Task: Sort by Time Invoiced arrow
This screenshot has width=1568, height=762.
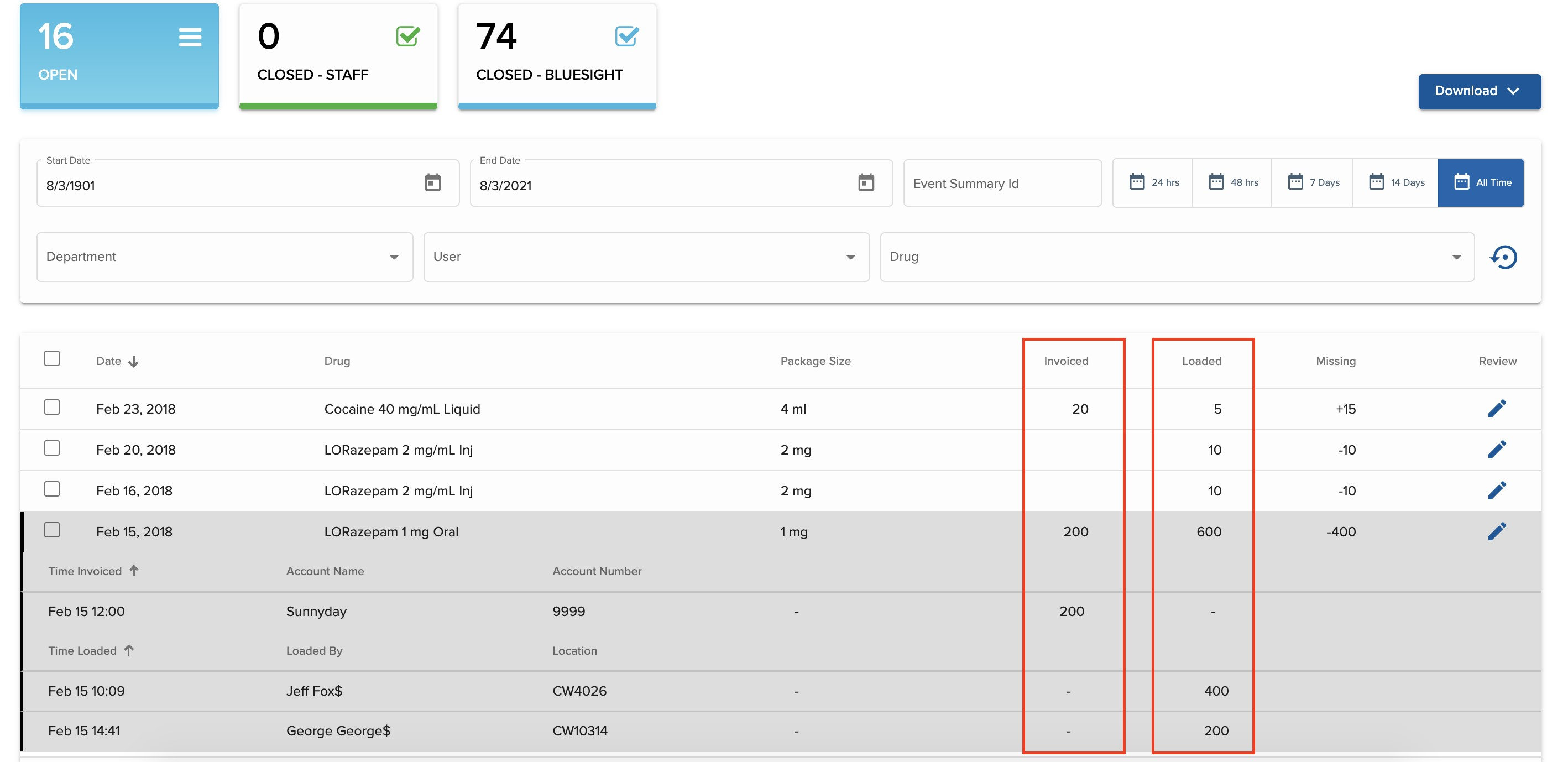Action: 134,571
